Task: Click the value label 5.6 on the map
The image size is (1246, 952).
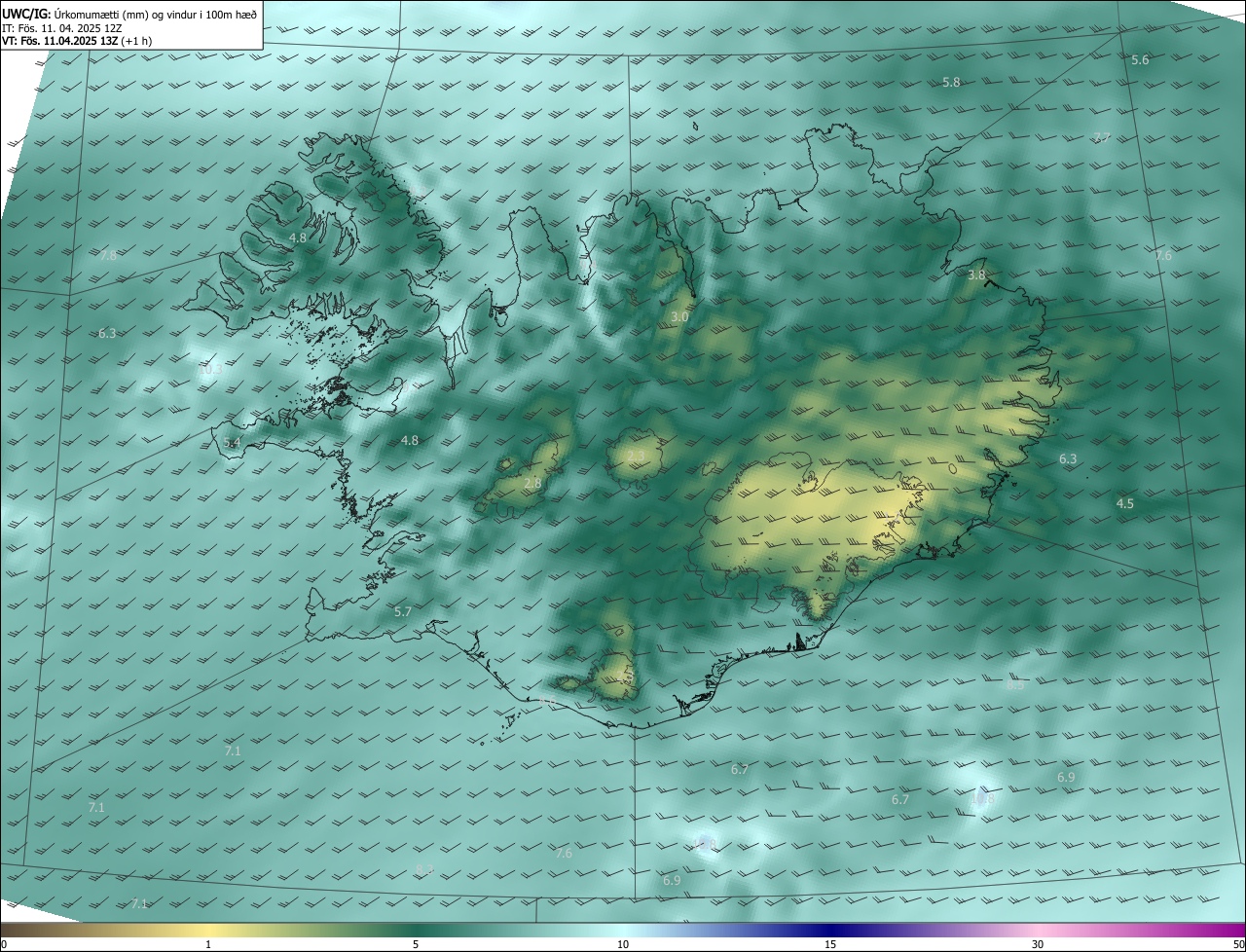Action: point(1140,60)
